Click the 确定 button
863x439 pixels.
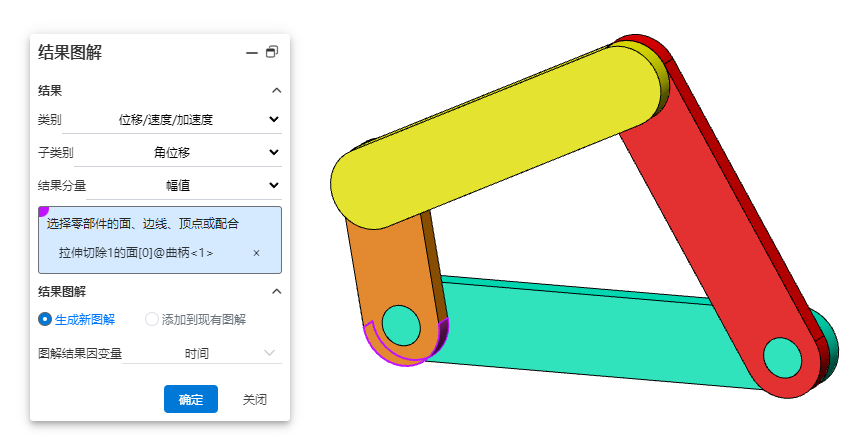coord(190,399)
